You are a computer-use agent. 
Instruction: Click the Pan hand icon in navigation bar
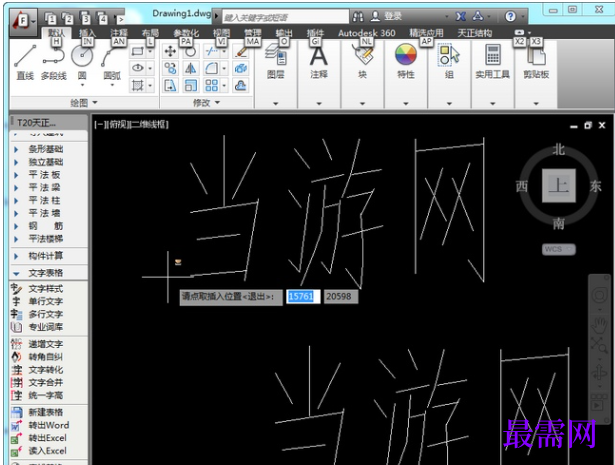(599, 325)
